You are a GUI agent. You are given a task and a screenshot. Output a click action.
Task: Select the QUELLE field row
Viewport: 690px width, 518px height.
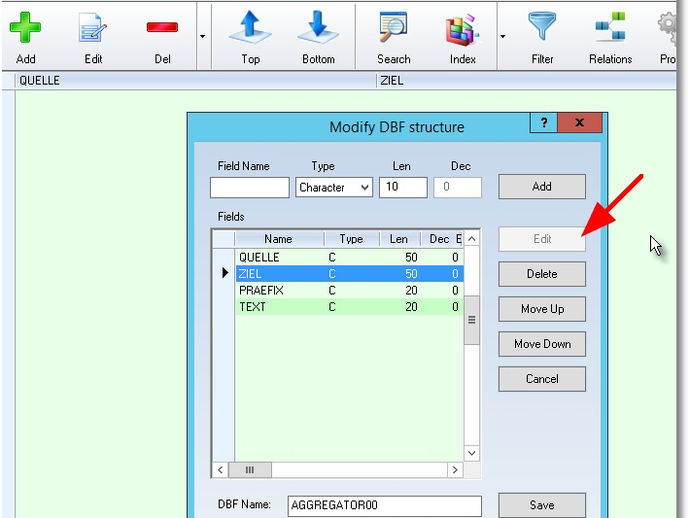click(x=349, y=257)
